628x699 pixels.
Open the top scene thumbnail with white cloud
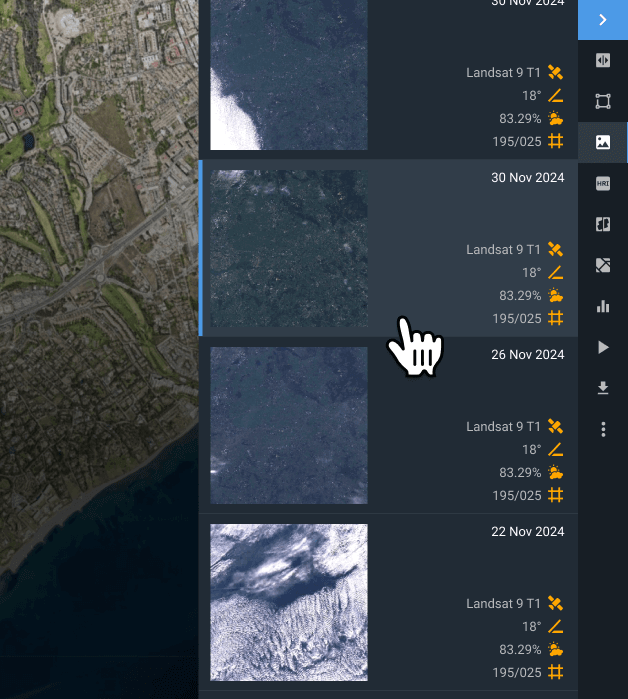(x=289, y=75)
